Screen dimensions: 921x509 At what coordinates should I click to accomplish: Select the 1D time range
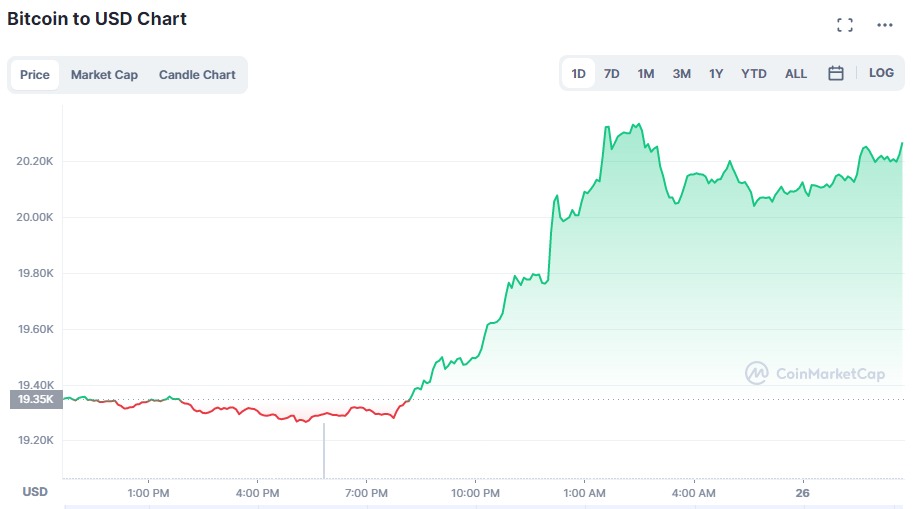(578, 74)
